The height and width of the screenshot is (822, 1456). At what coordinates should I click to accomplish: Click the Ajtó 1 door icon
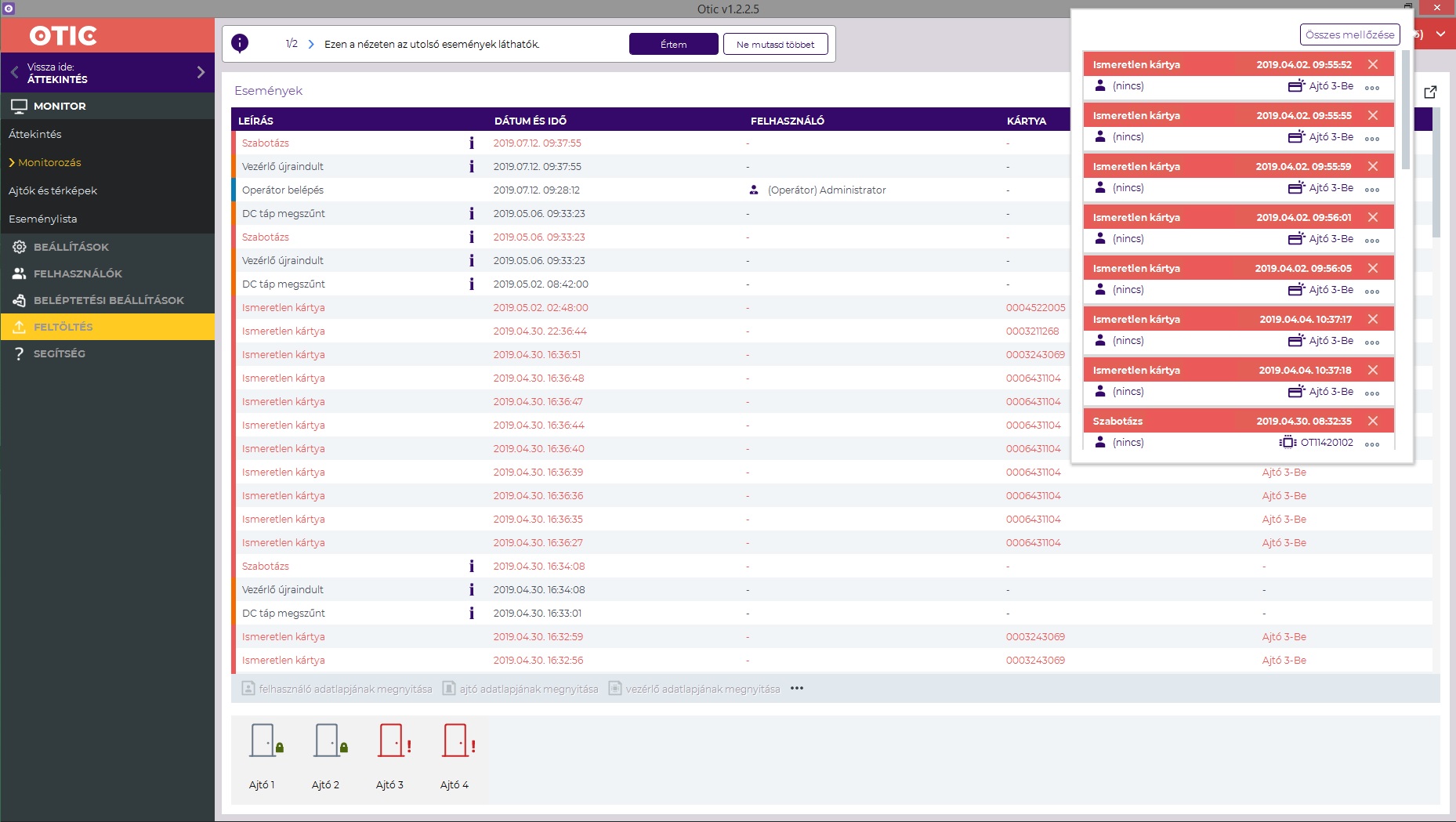pyautogui.click(x=263, y=741)
